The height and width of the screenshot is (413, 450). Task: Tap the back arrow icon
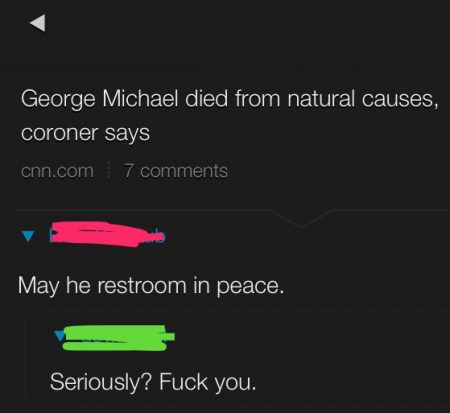tap(38, 23)
